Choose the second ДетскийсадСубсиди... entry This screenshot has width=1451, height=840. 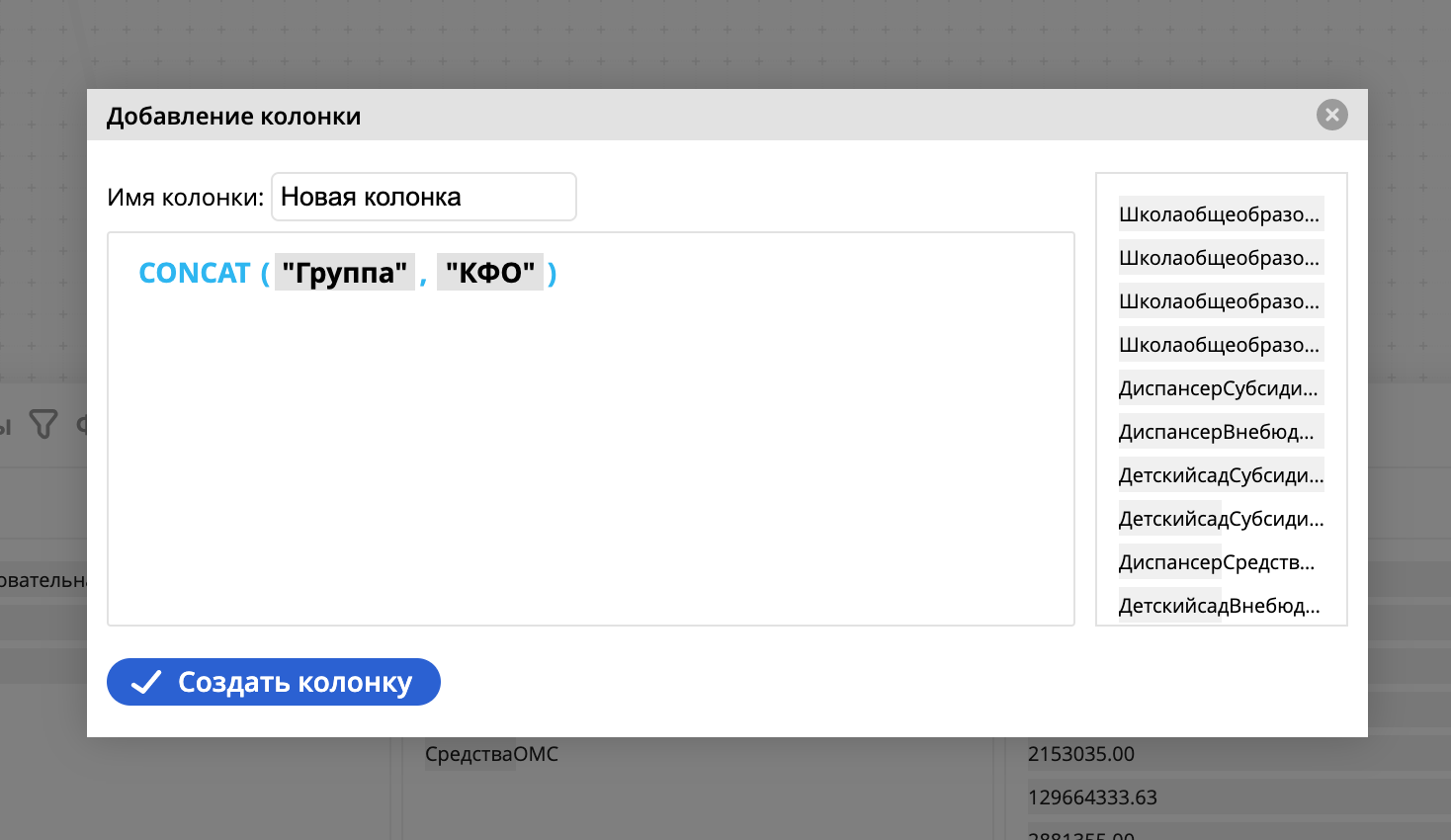tap(1221, 519)
